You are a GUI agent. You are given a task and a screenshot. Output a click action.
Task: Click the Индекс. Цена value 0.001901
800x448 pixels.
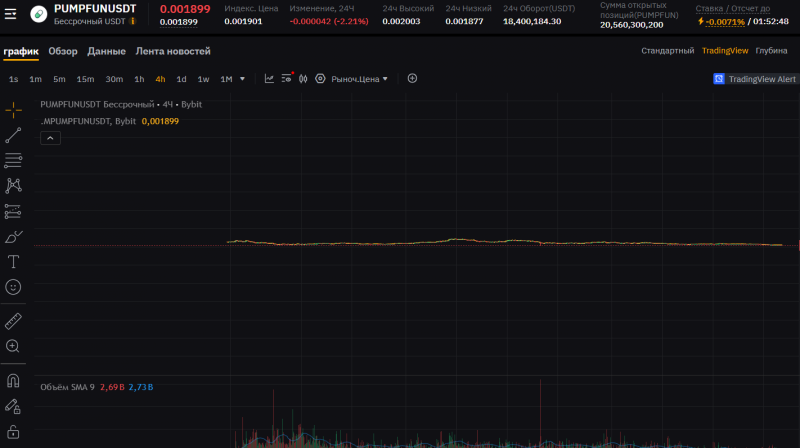point(243,21)
